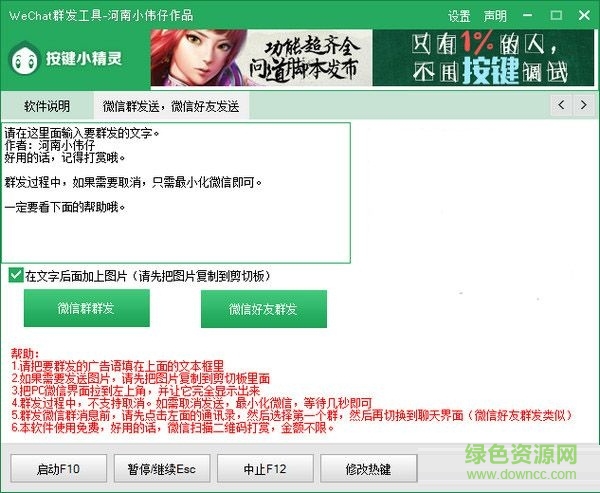Screen dimensions: 600x493
Task: Click the 修改热键 button
Action: coord(368,469)
